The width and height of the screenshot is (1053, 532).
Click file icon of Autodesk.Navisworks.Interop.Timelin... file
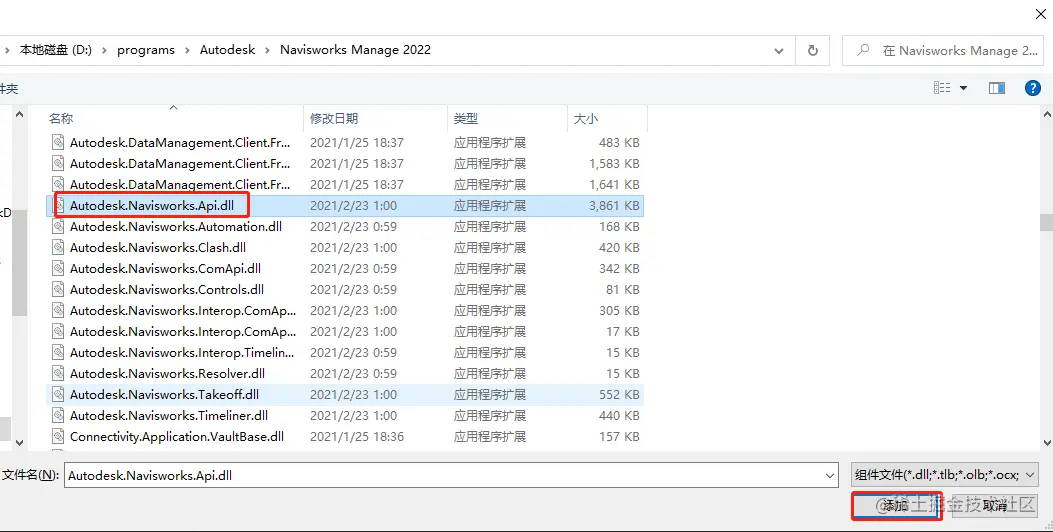click(59, 353)
